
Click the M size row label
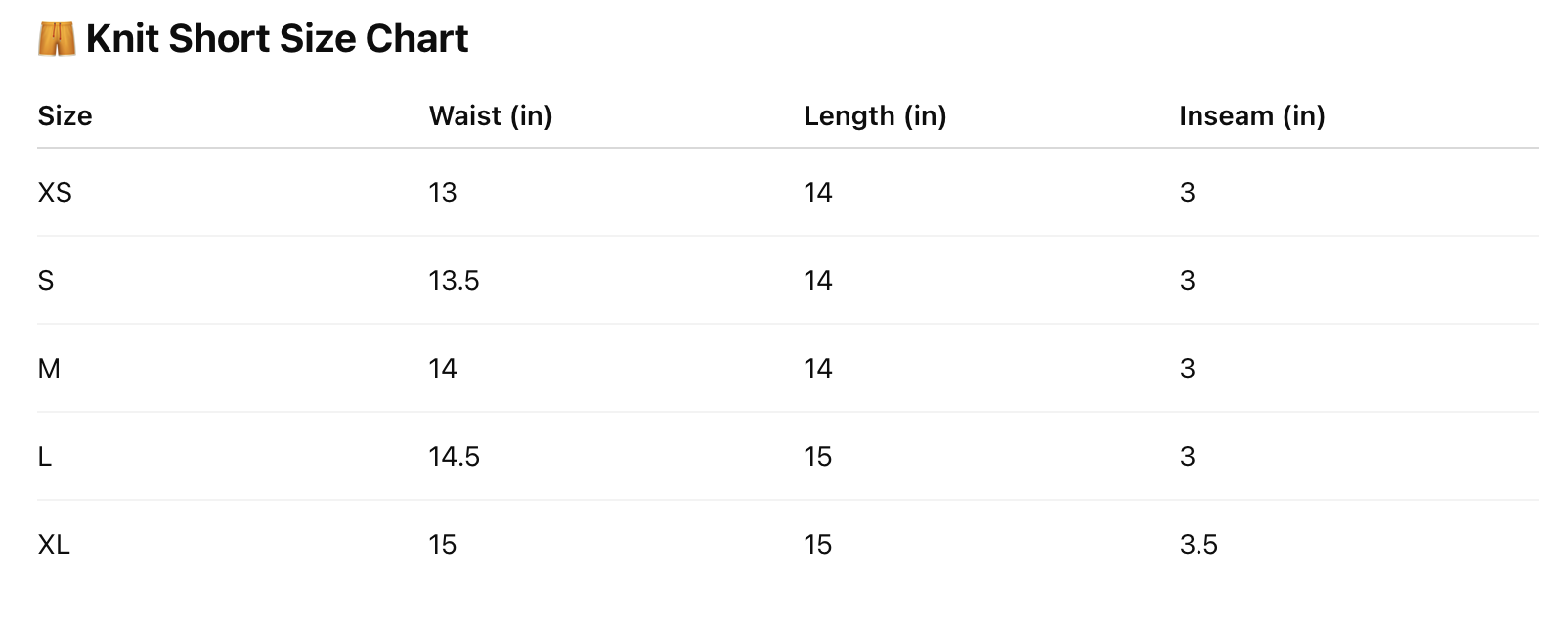click(x=49, y=368)
